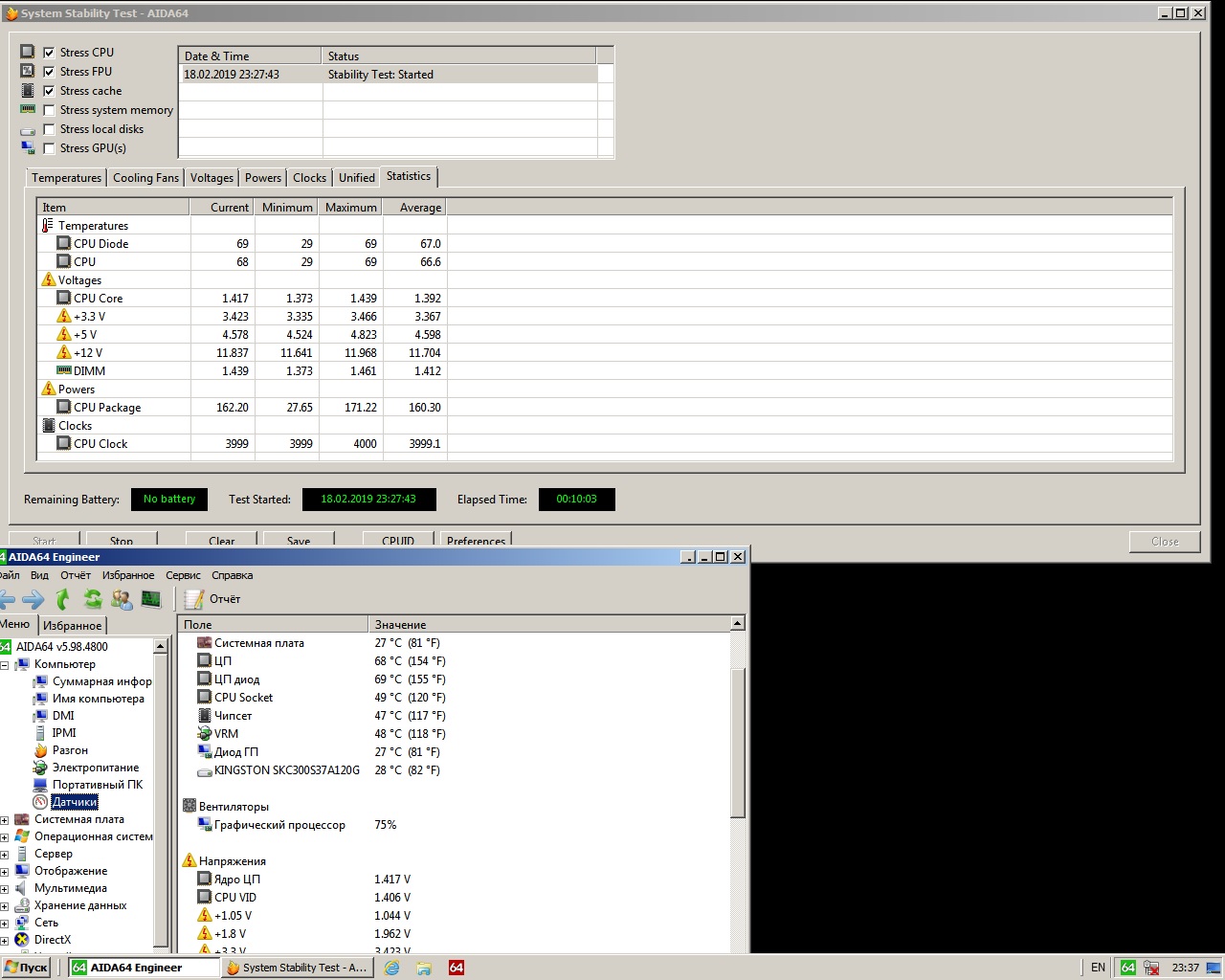Expand the Хранение данных tree node
Image resolution: width=1225 pixels, height=980 pixels.
pos(5,906)
